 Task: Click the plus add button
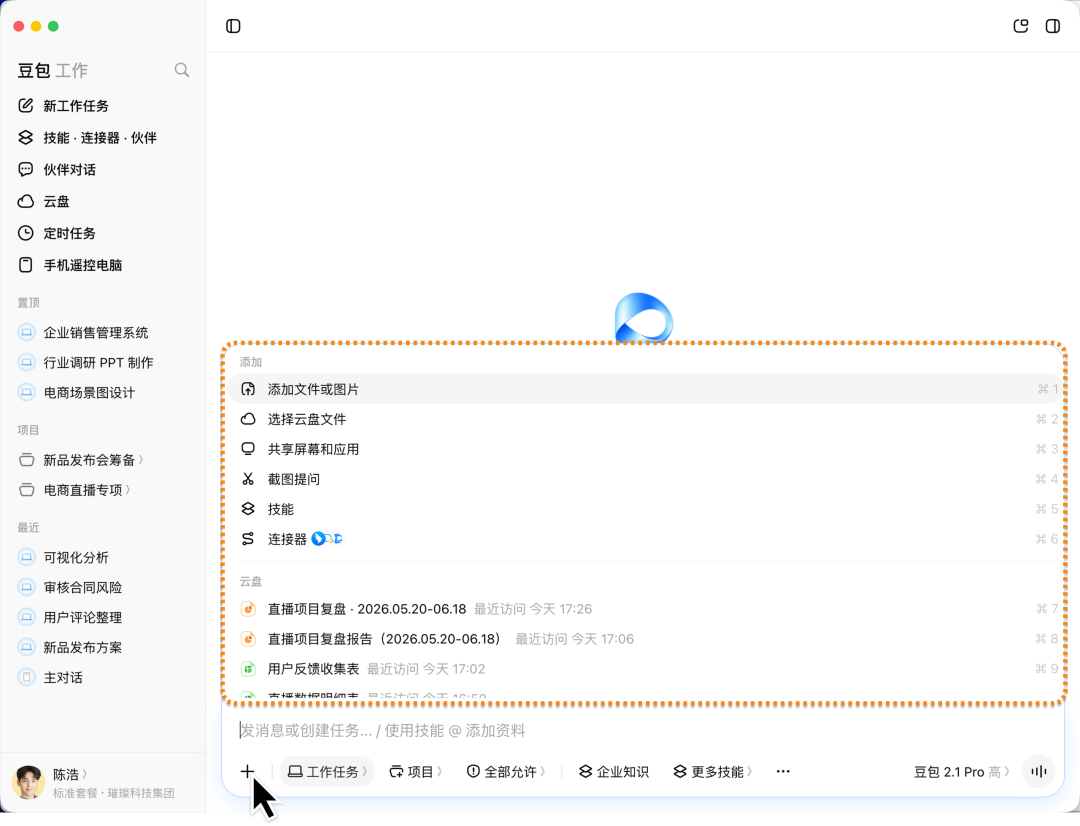(247, 772)
